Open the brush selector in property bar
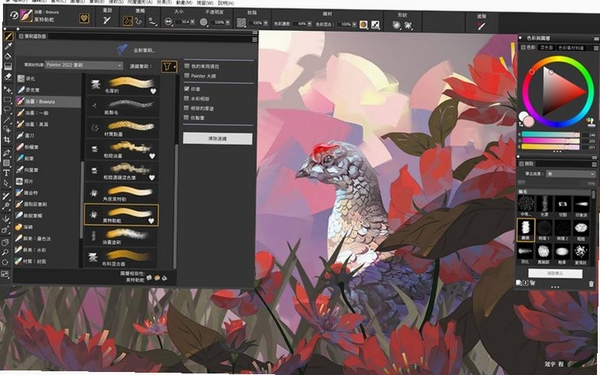Screen dimensions: 600x375 (26, 16)
